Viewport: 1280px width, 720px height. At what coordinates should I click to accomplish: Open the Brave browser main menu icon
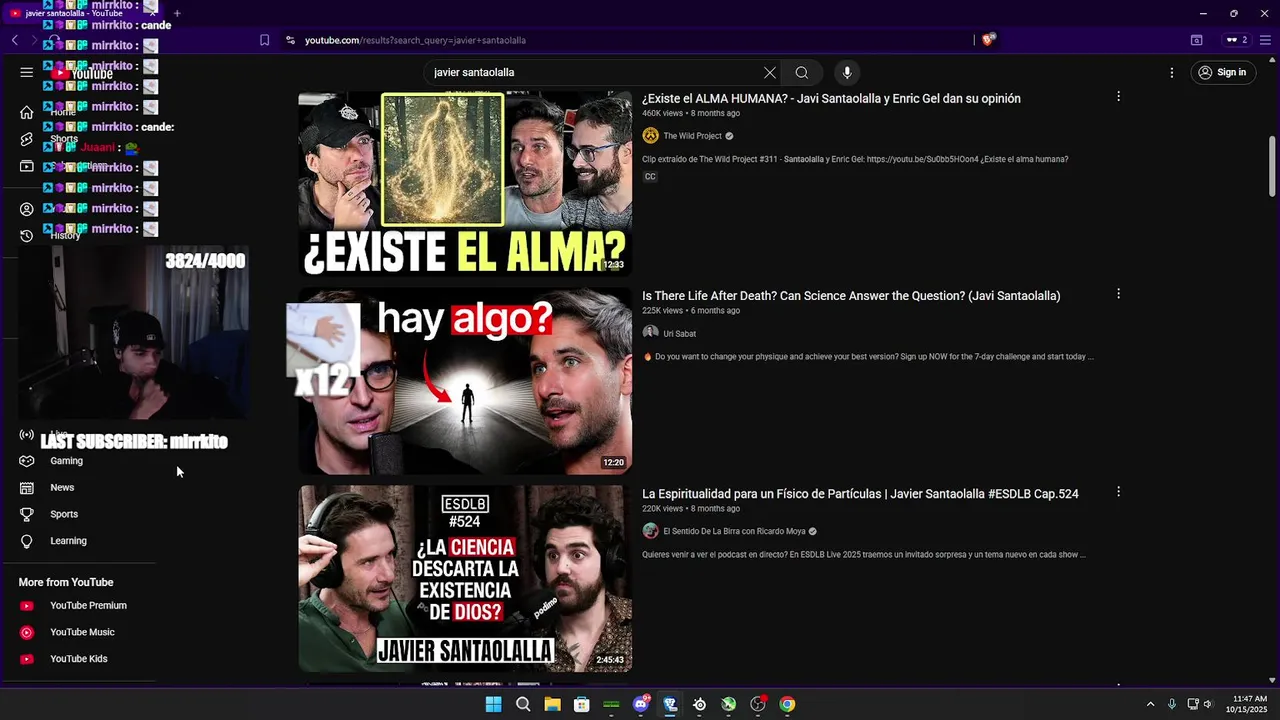coord(1265,40)
